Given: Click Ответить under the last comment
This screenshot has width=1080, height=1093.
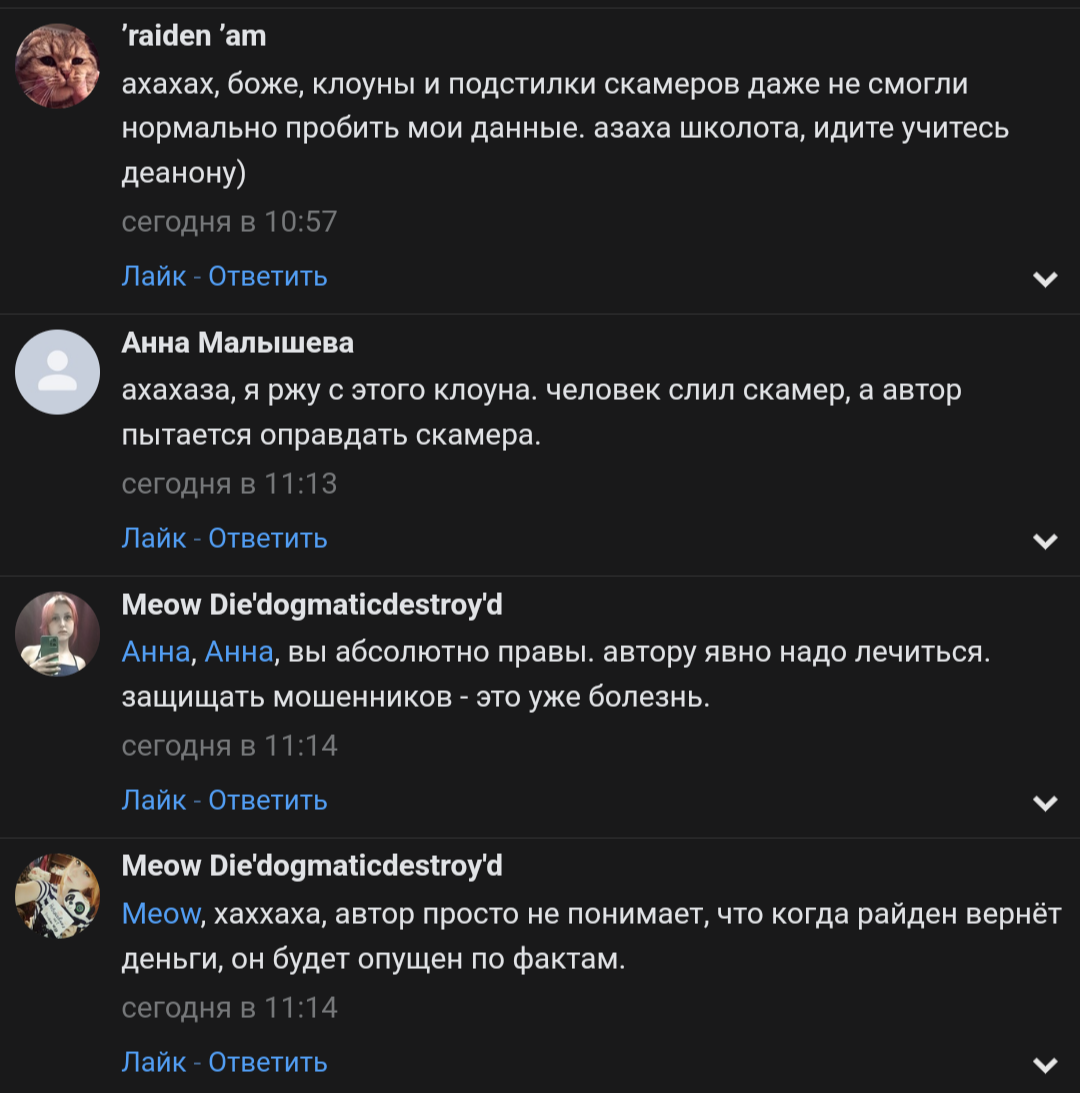Looking at the screenshot, I should point(268,1062).
